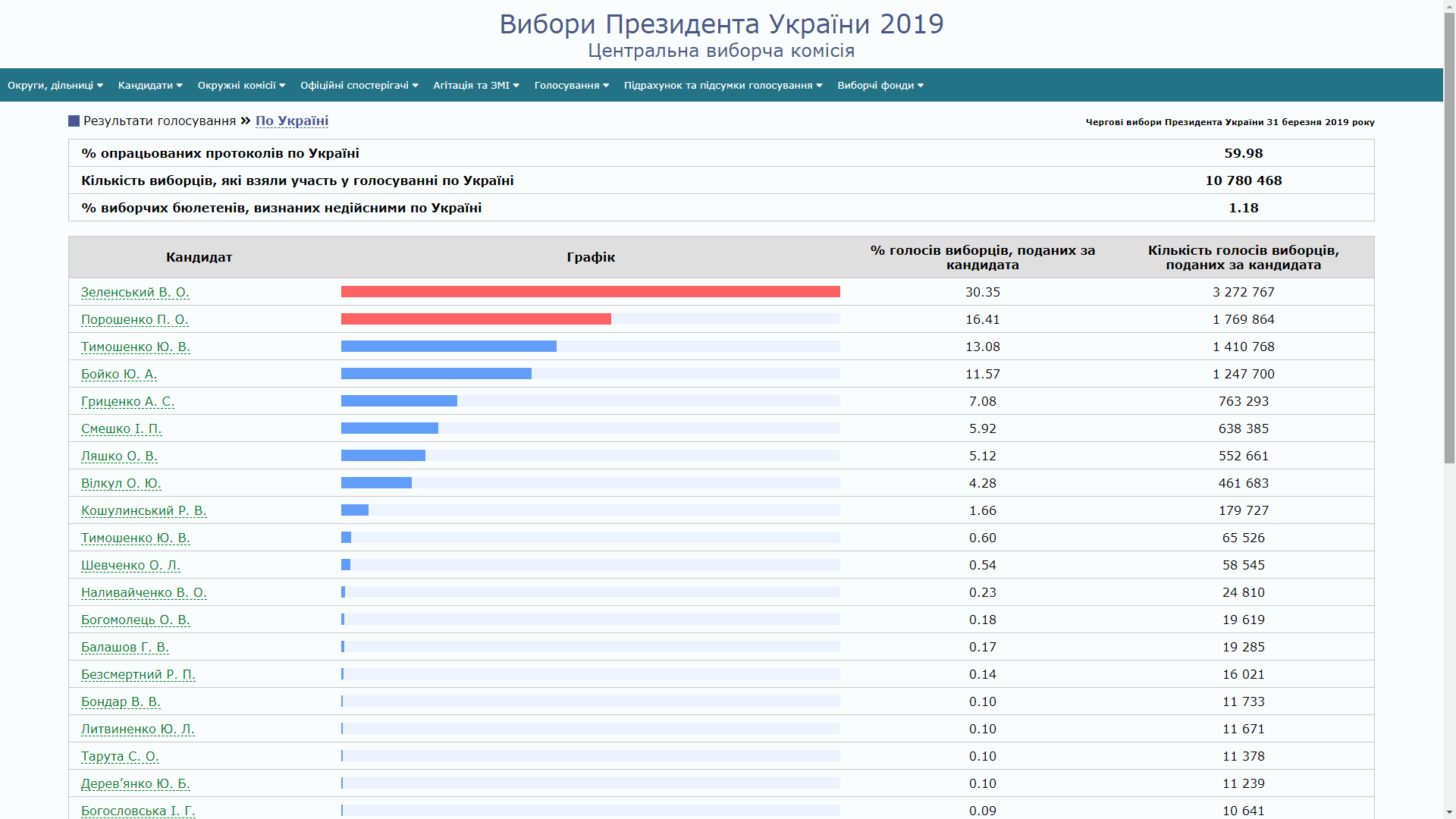Viewport: 1456px width, 819px height.
Task: Select the voter turnout value 10 780 468
Action: click(1244, 180)
